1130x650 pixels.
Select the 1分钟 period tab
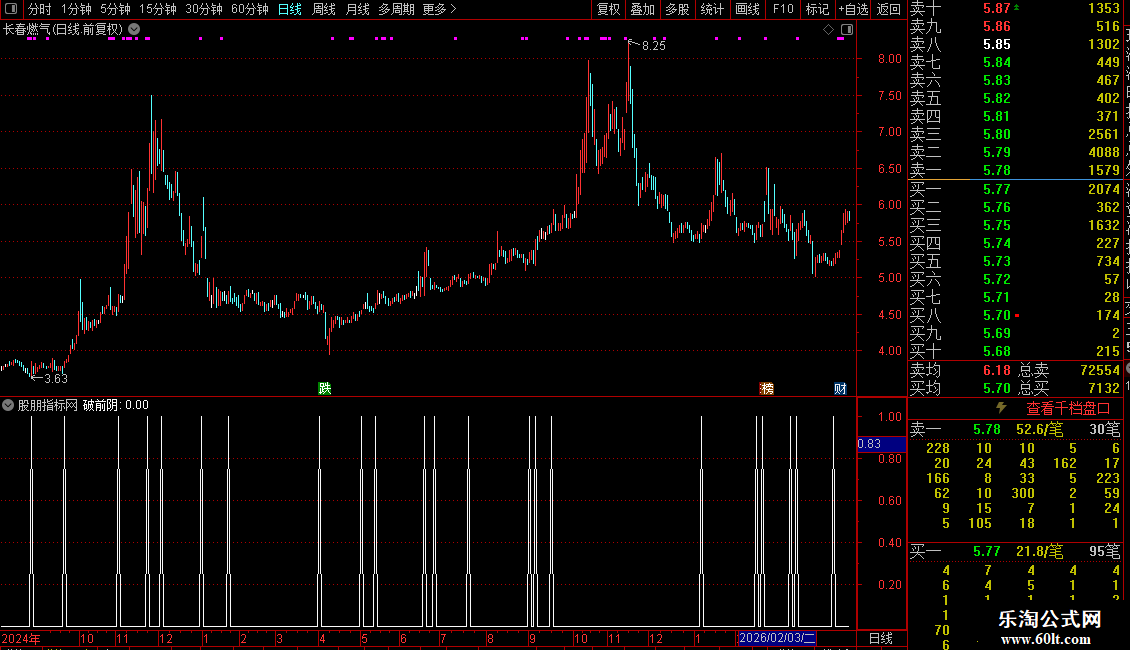click(76, 9)
